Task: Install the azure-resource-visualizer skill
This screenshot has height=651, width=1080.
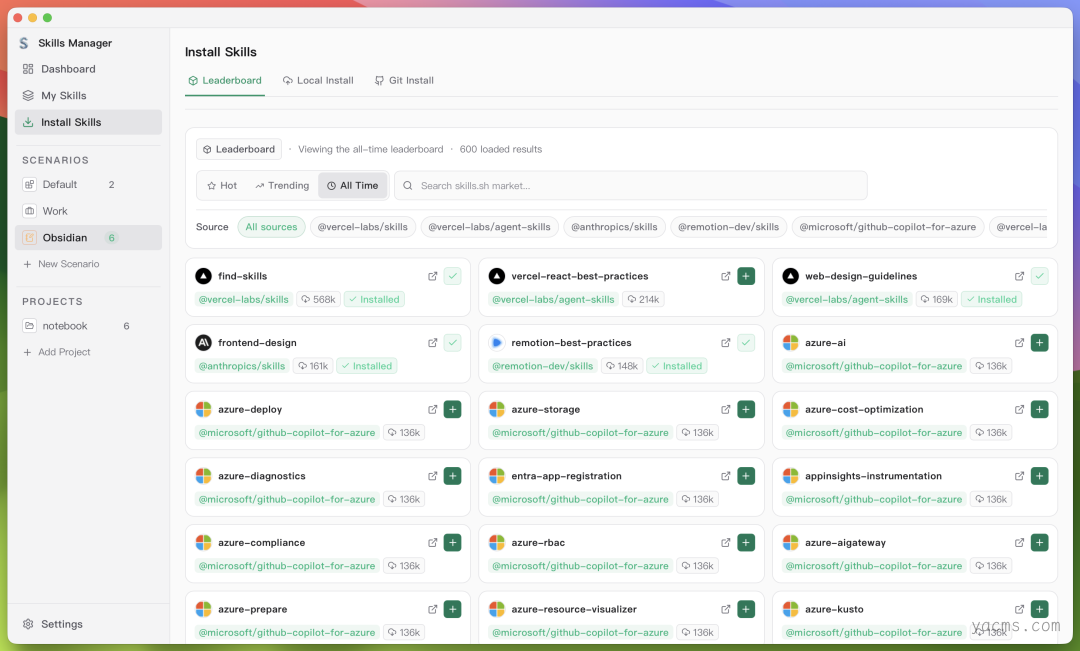Action: [x=746, y=609]
